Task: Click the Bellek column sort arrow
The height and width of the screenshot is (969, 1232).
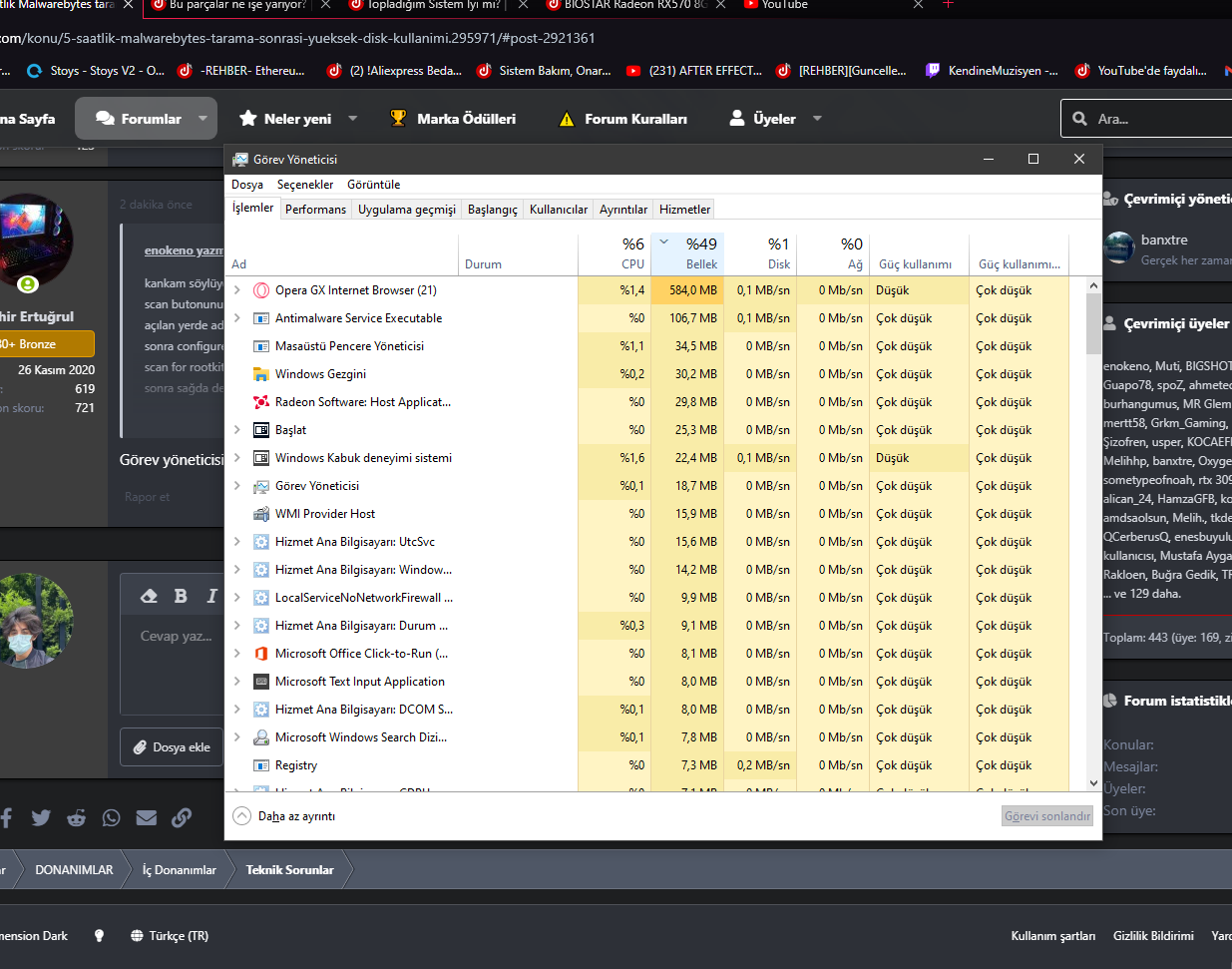Action: [662, 241]
